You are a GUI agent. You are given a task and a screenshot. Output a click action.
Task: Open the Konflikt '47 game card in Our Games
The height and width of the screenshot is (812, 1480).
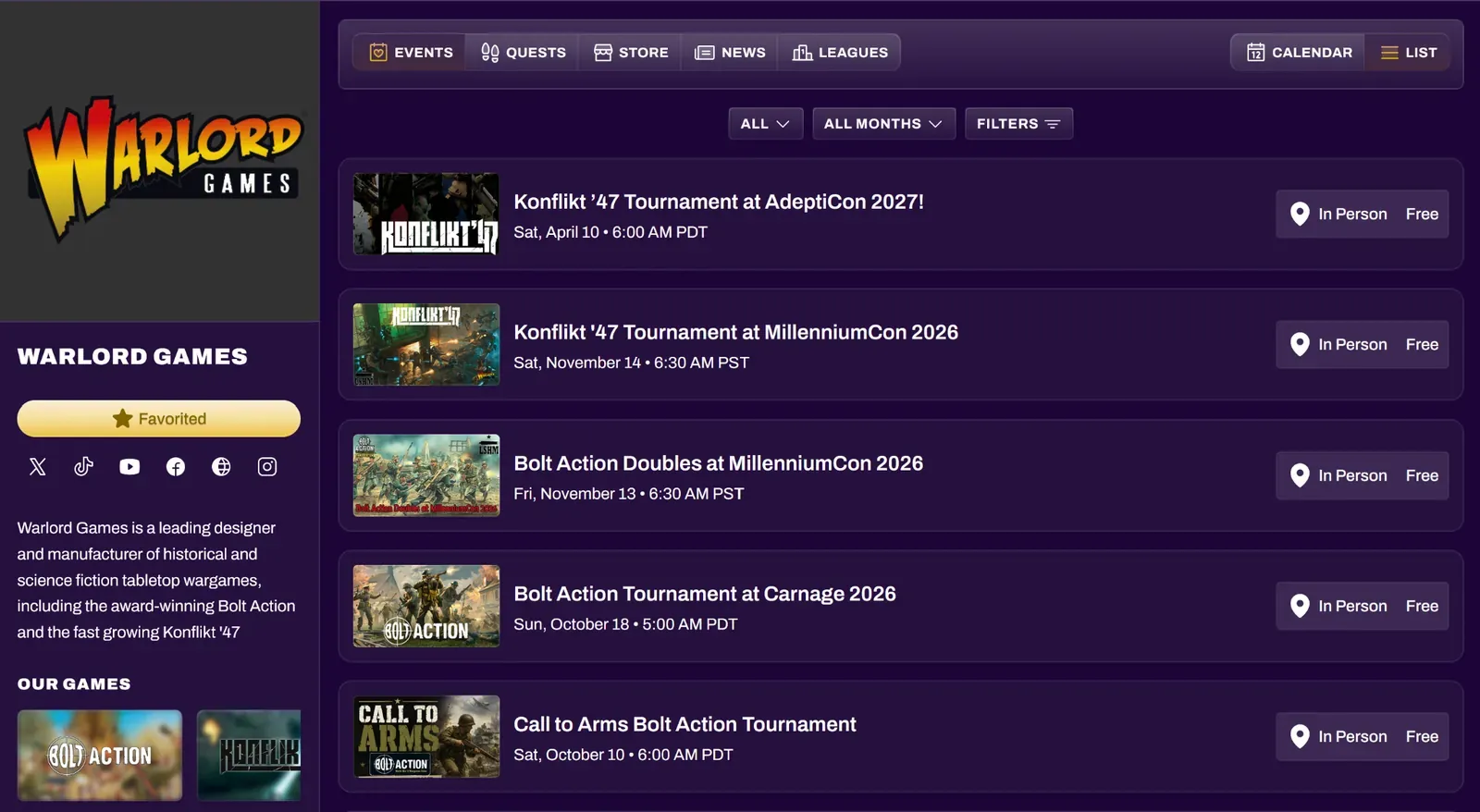[249, 756]
